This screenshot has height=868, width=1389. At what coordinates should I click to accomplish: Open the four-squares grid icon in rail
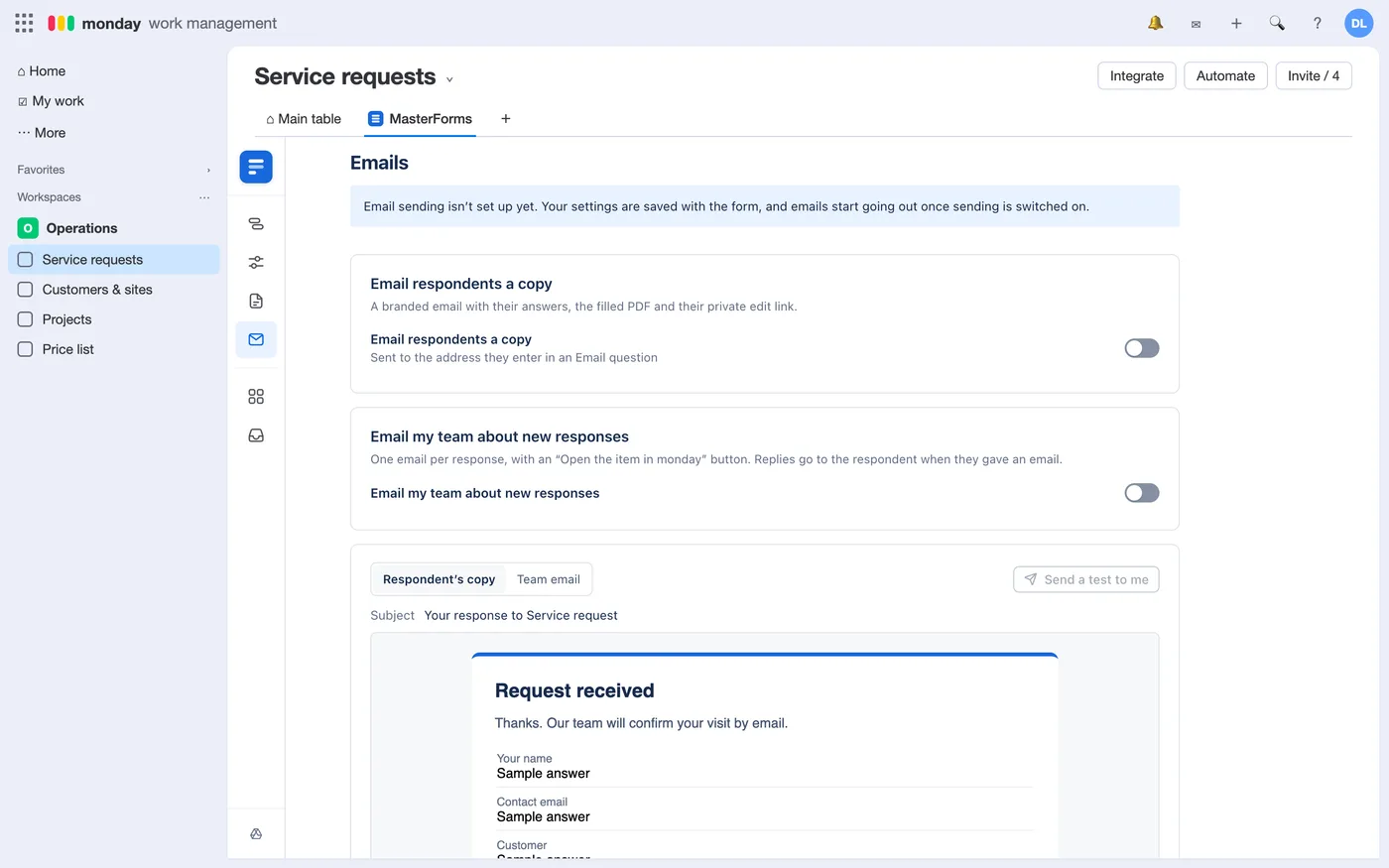click(256, 397)
